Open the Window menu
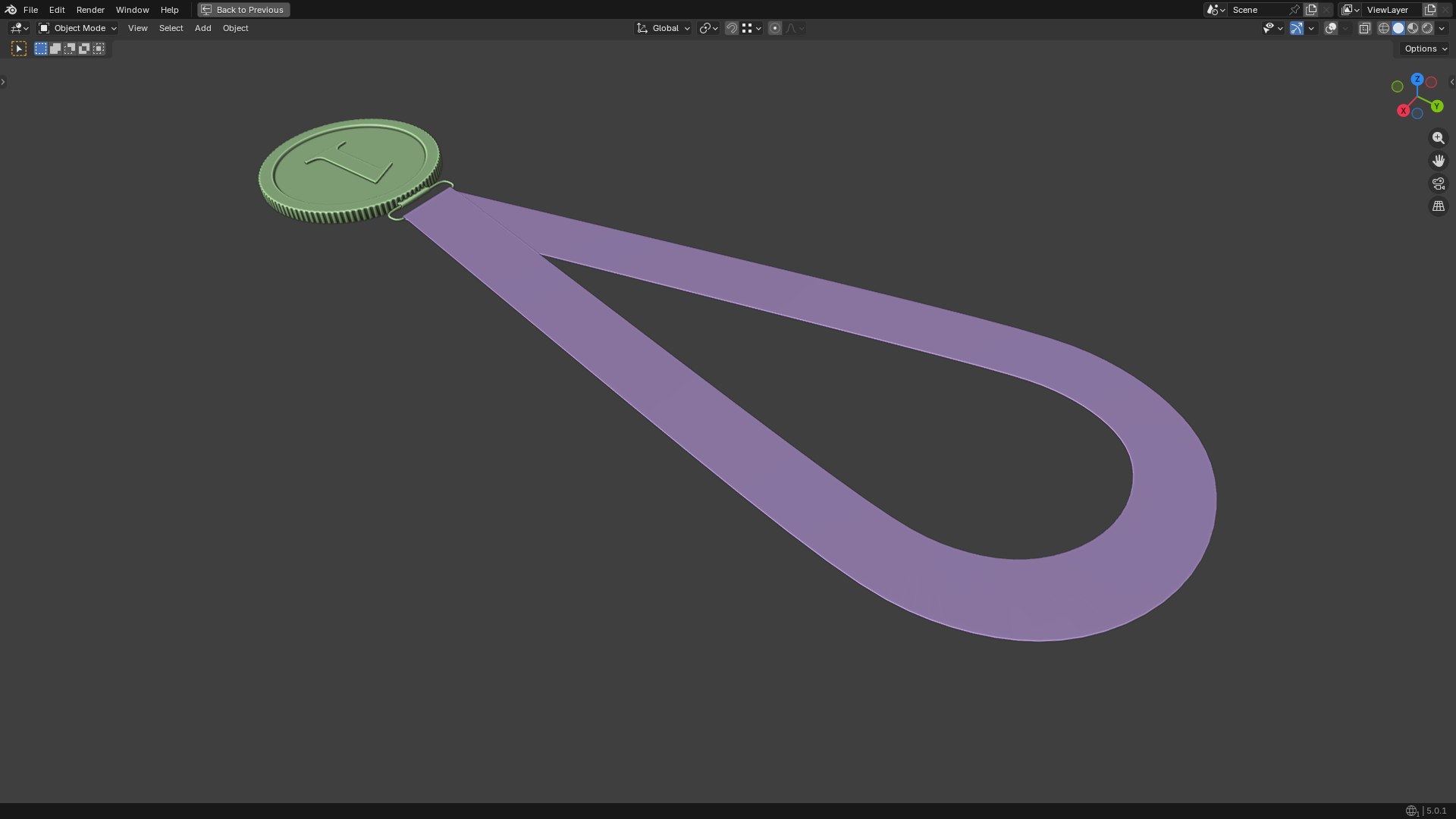This screenshot has width=1456, height=819. [x=132, y=10]
